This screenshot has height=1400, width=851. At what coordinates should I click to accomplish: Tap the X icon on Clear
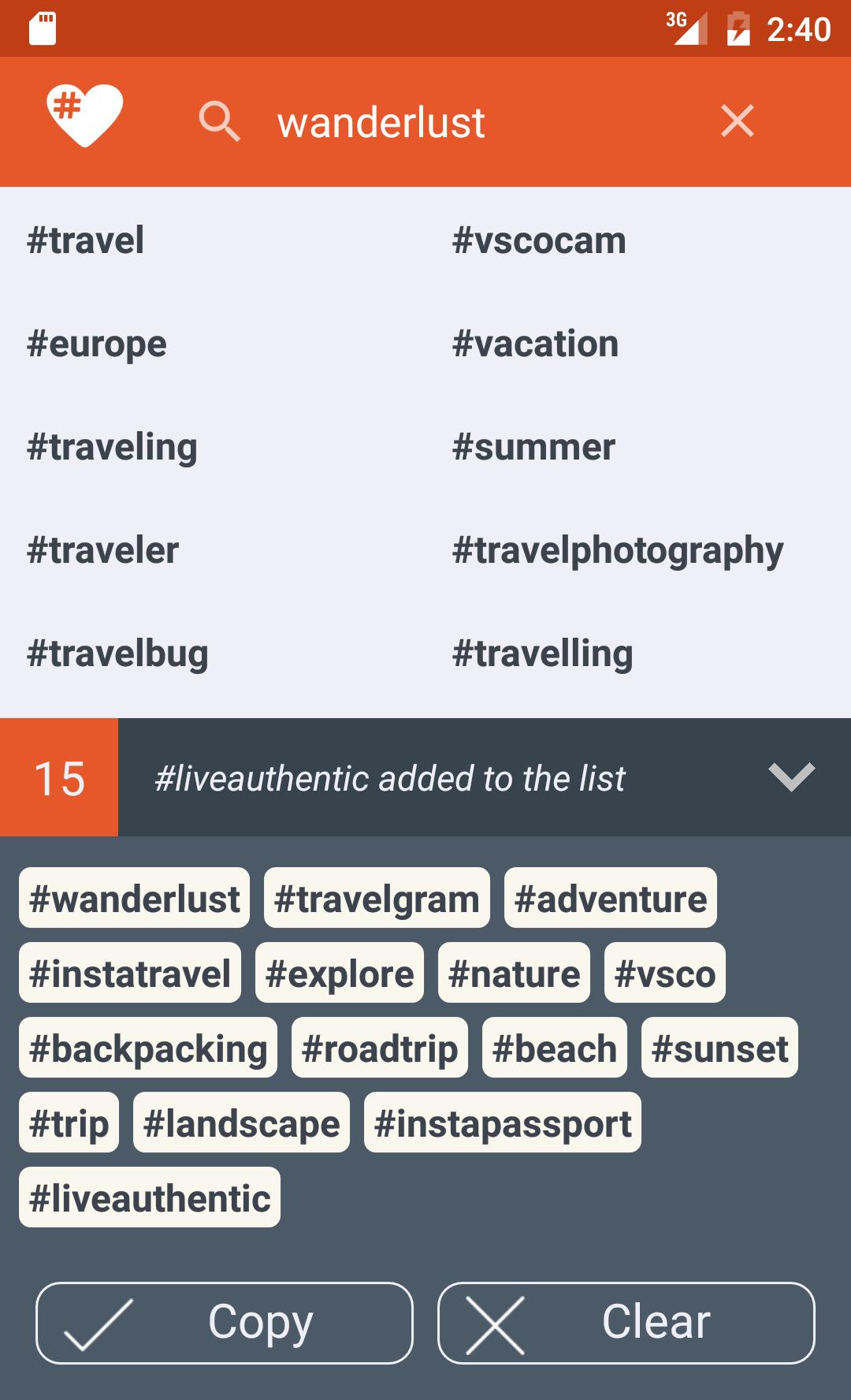(x=495, y=1324)
